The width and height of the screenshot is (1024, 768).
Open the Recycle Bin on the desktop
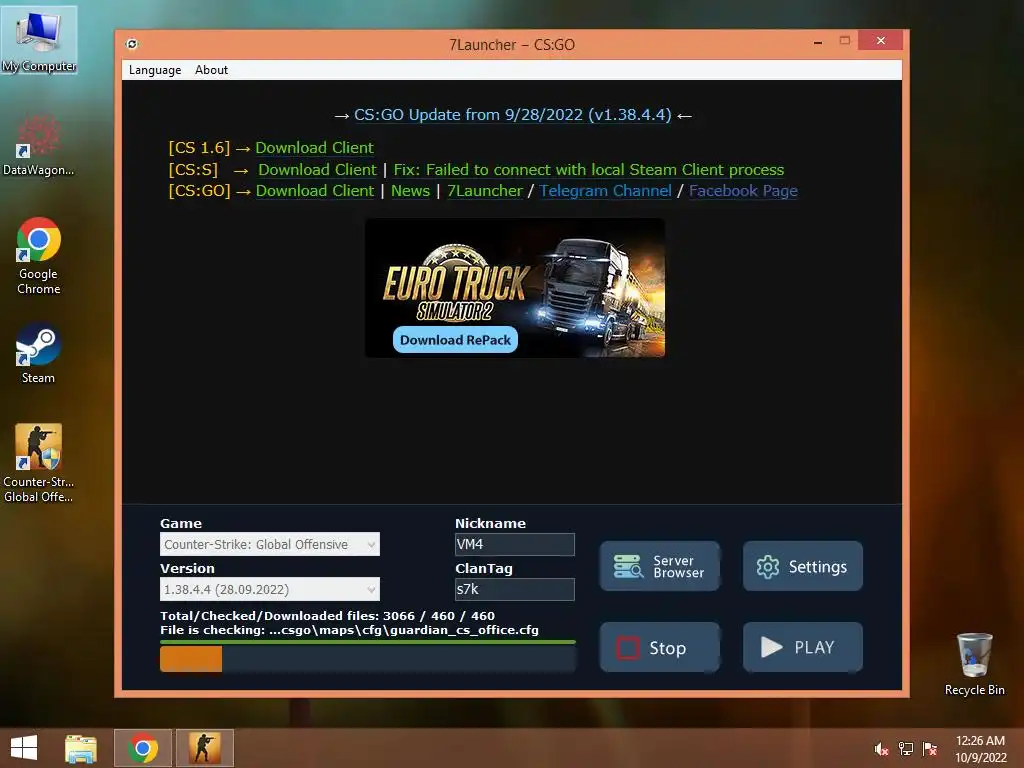click(x=974, y=664)
